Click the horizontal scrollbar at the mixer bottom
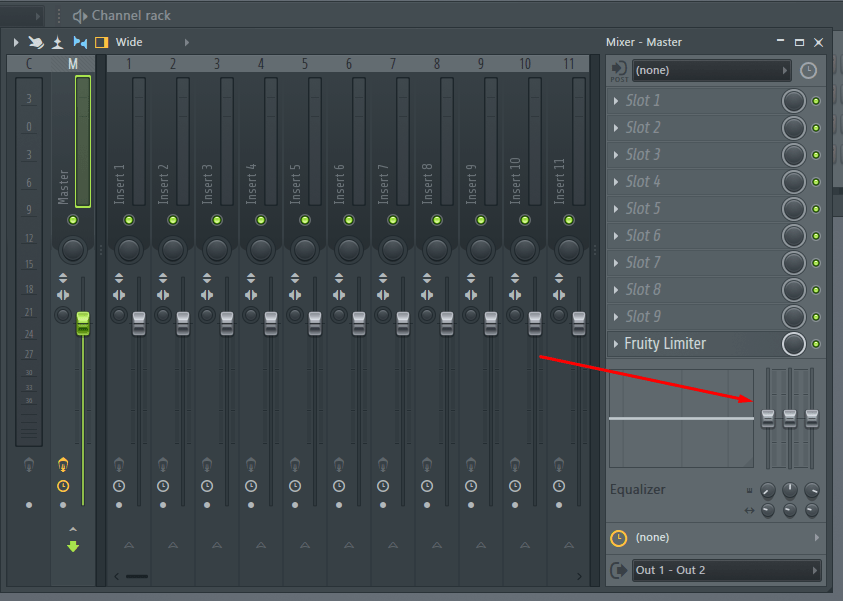Image resolution: width=843 pixels, height=601 pixels. point(135,576)
